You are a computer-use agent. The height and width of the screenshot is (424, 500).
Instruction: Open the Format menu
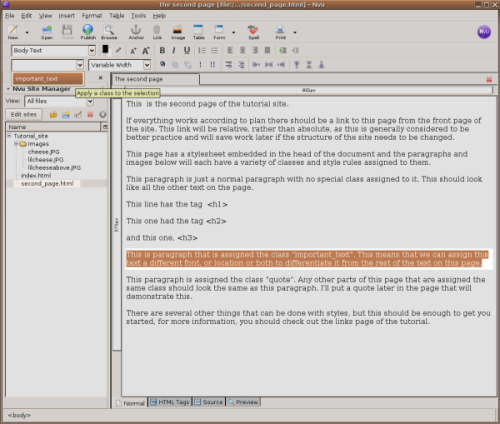[92, 16]
